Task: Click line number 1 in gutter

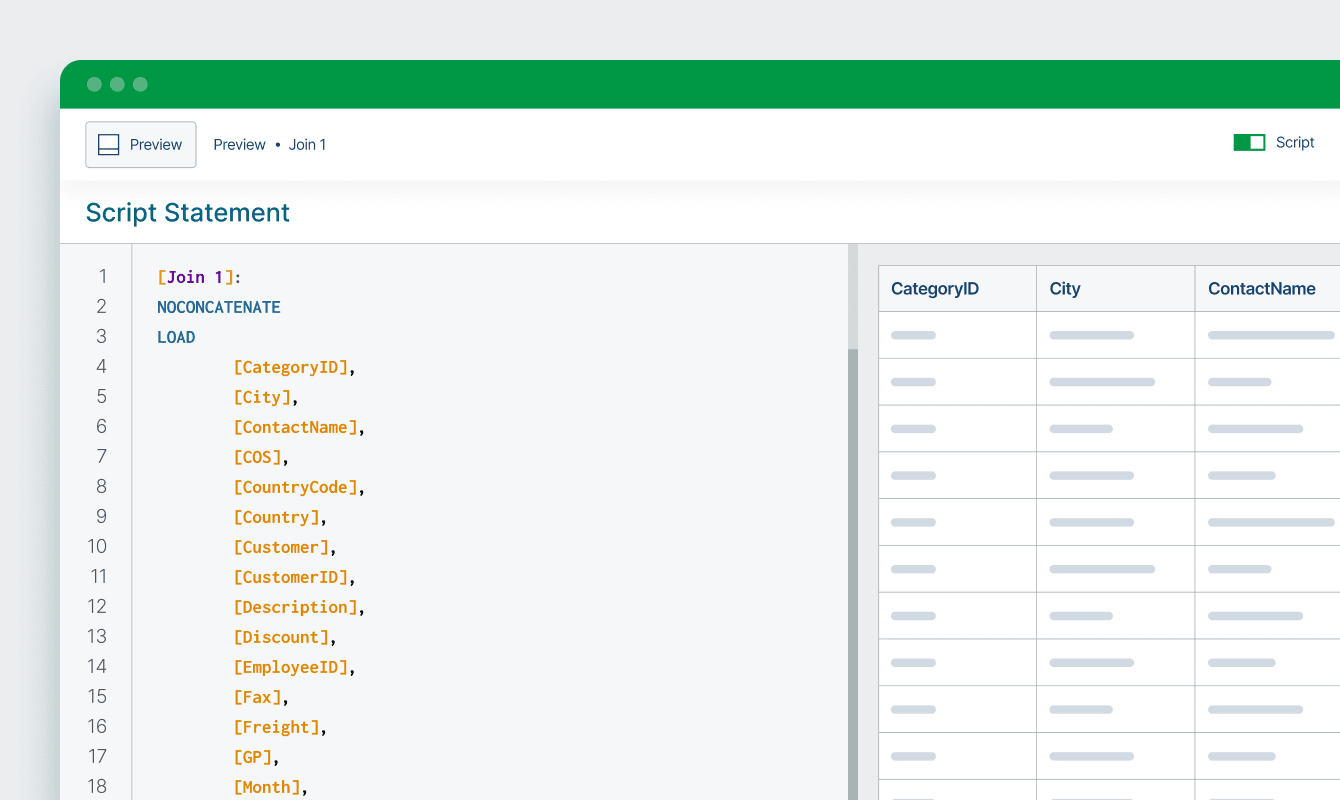Action: pos(102,277)
